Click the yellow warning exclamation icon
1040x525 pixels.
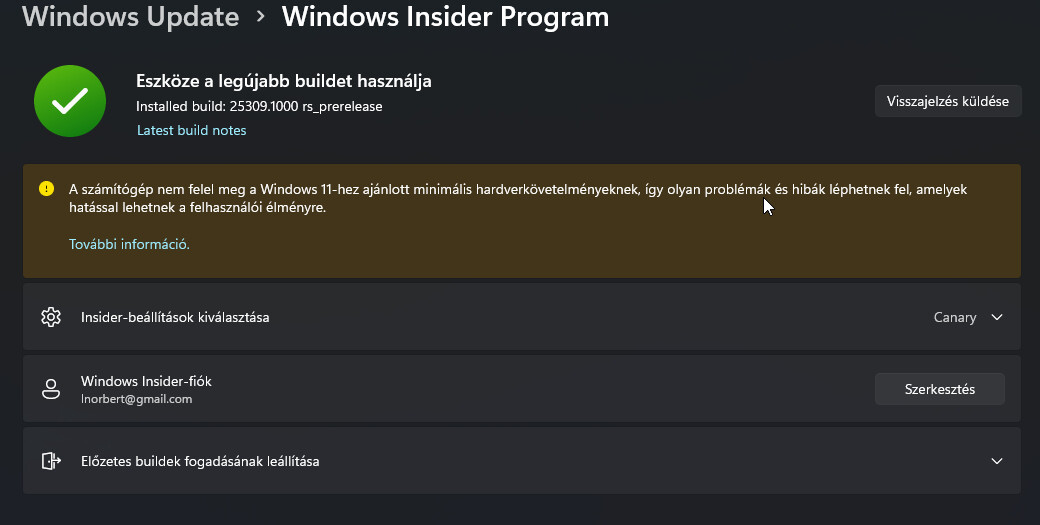pyautogui.click(x=46, y=189)
